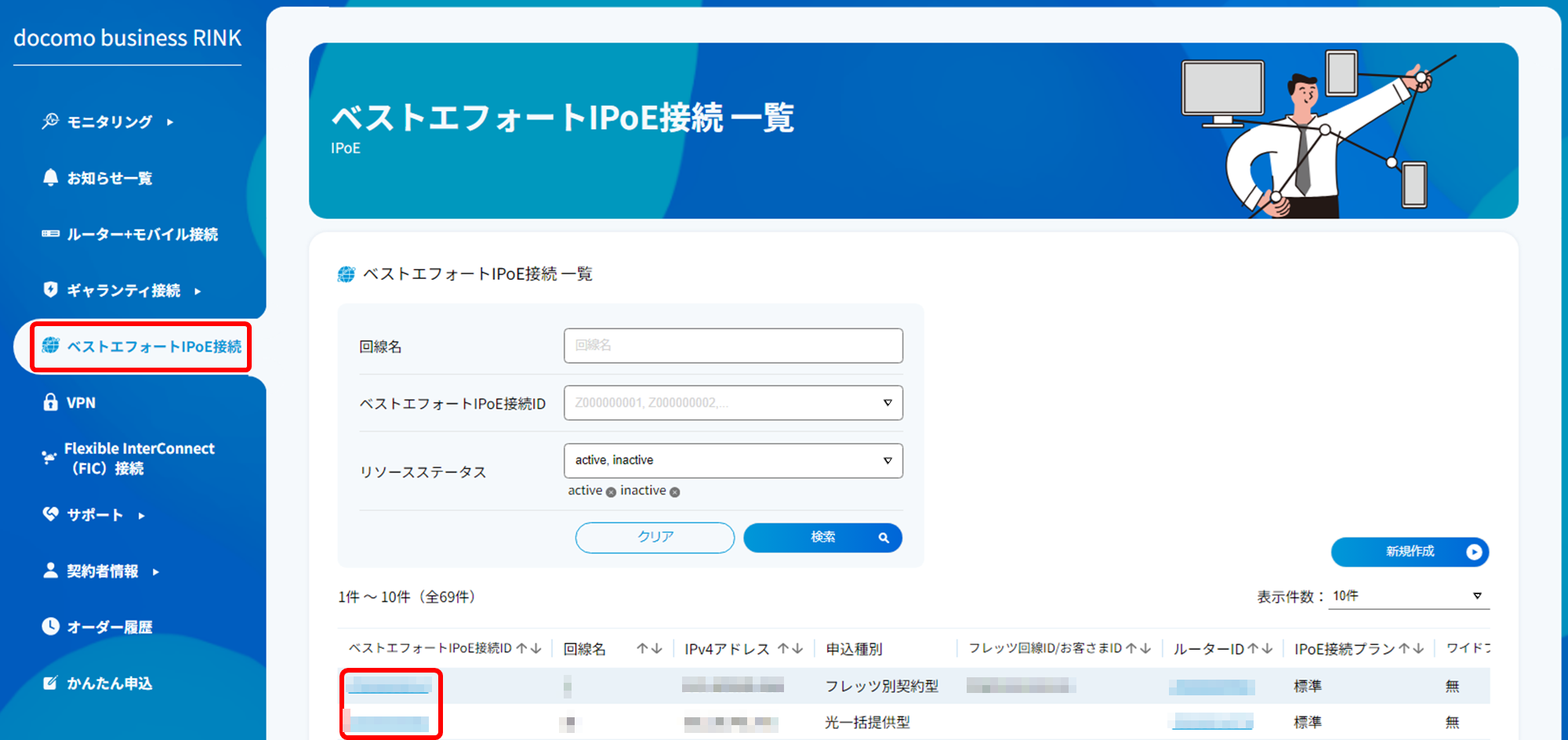Screen dimensions: 1568x740
Task: Click the 新規作成 button
Action: point(1410,552)
